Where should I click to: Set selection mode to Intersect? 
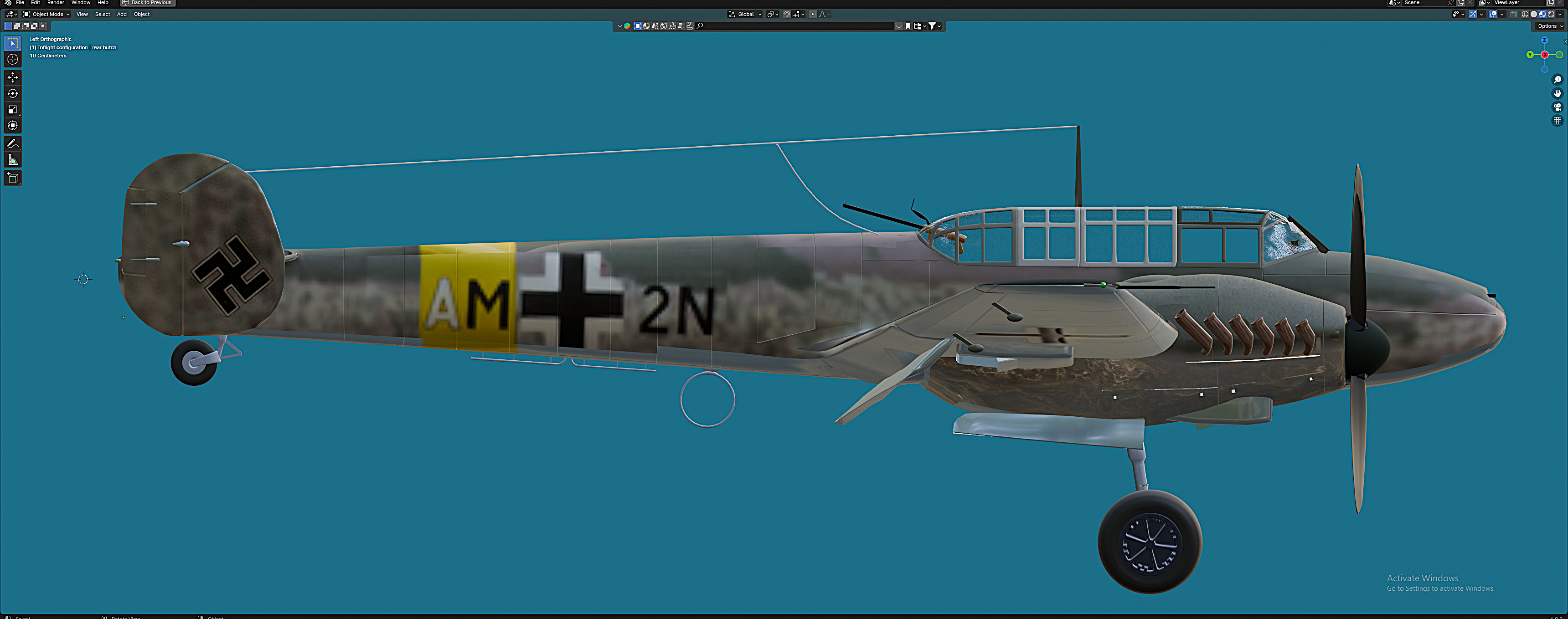pos(42,26)
